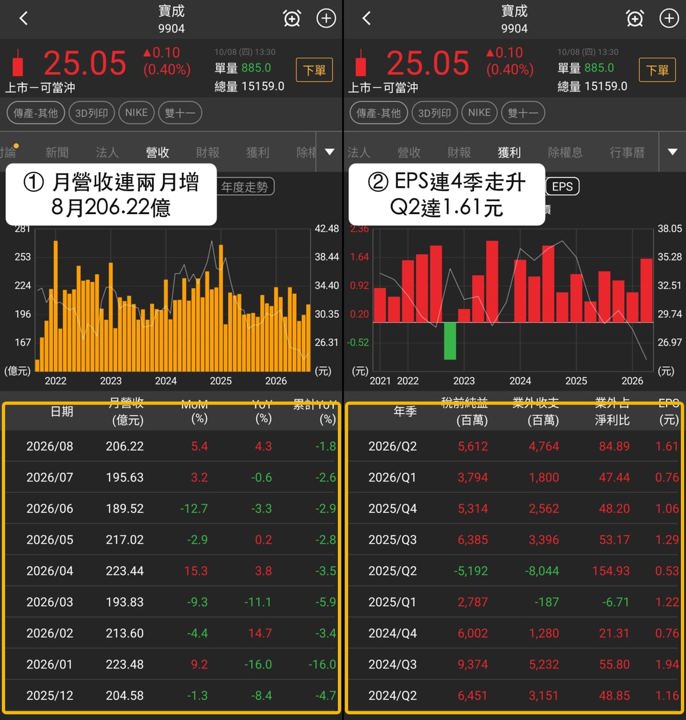
Task: Tap 206.22 revenue value
Action: pos(125,446)
